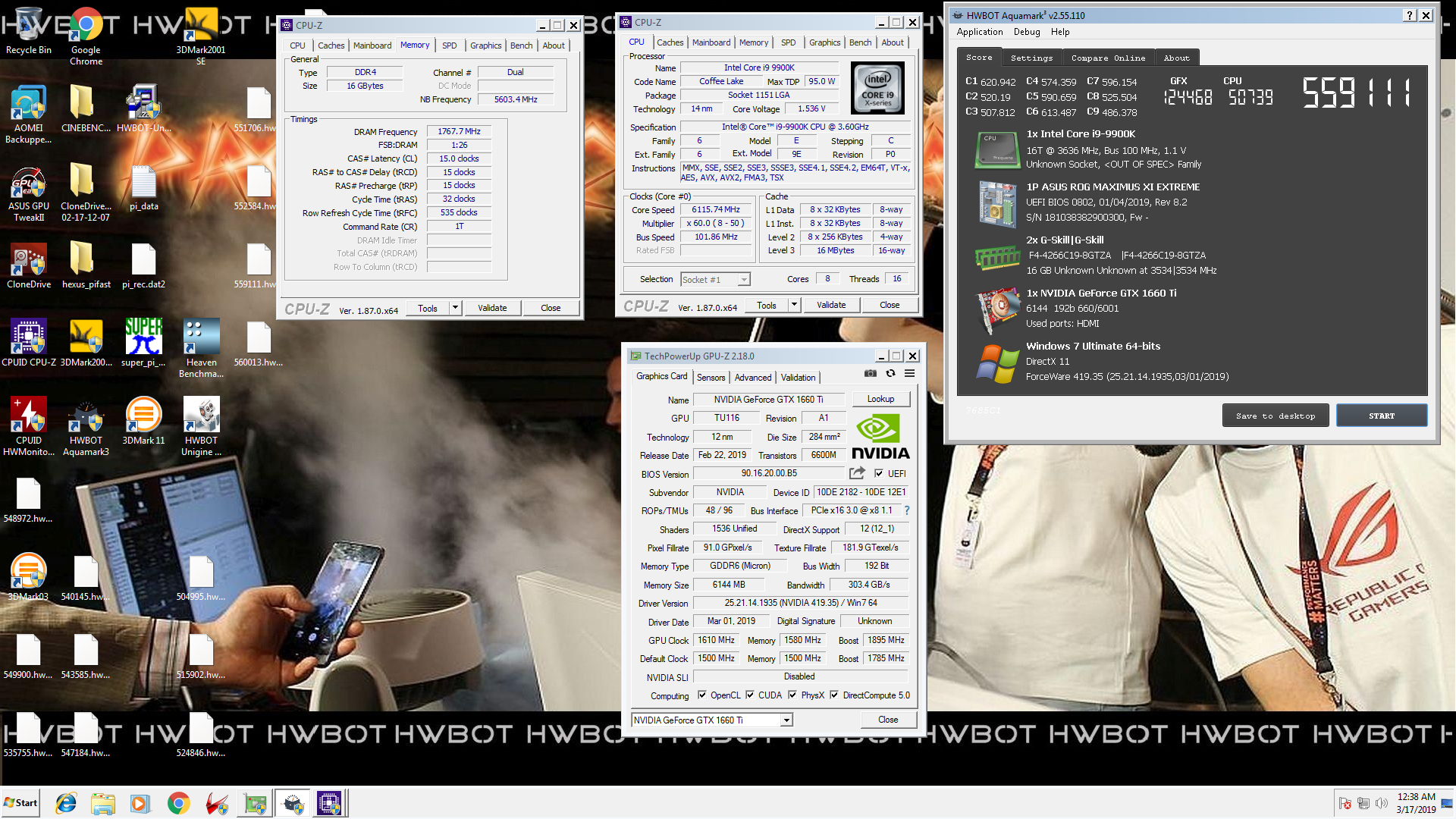Open the Sensors tab in GPU-Z
This screenshot has height=819, width=1456.
coord(711,378)
